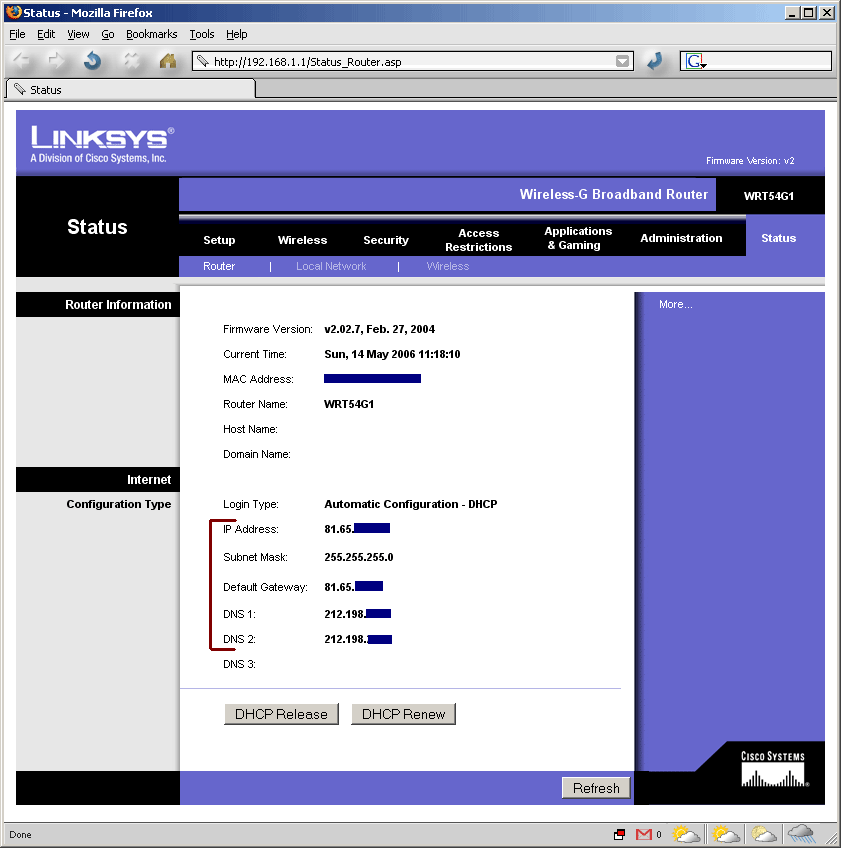The image size is (841, 848).
Task: Click the third partly cloudy weather icon
Action: (x=764, y=834)
